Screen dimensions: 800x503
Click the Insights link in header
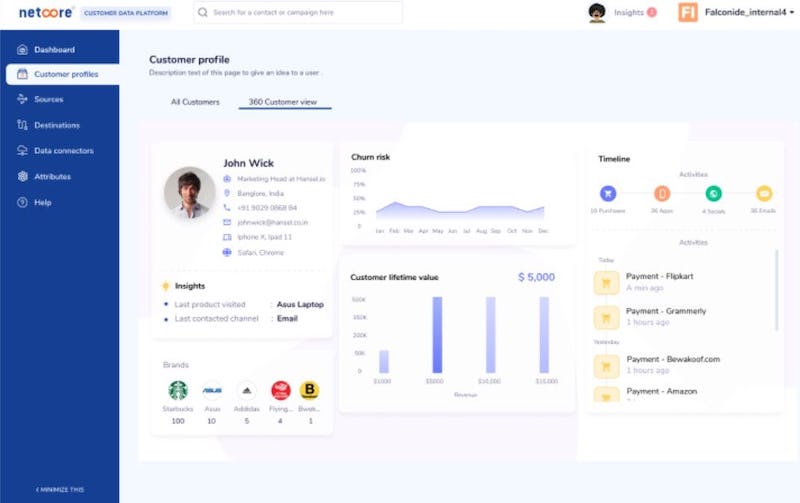pos(629,12)
